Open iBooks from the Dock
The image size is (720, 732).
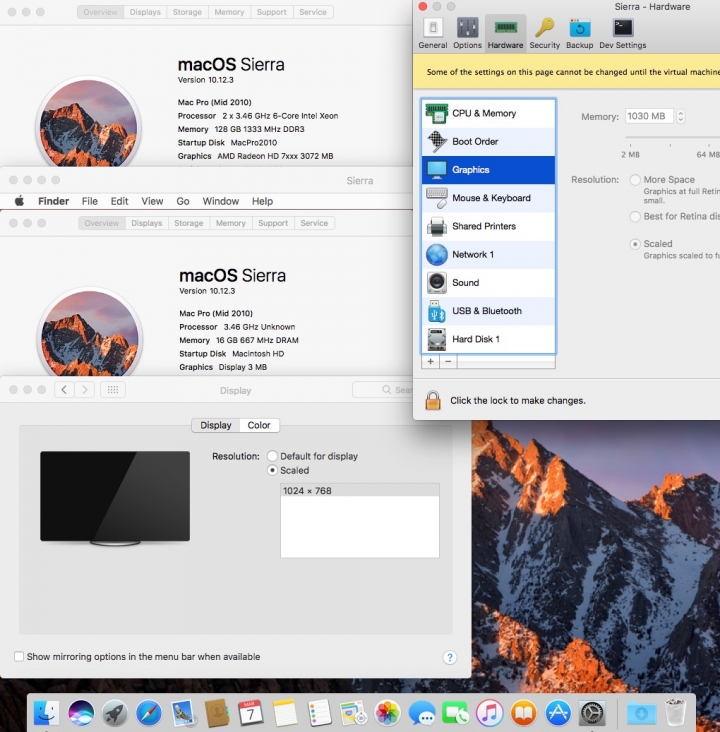(x=524, y=713)
